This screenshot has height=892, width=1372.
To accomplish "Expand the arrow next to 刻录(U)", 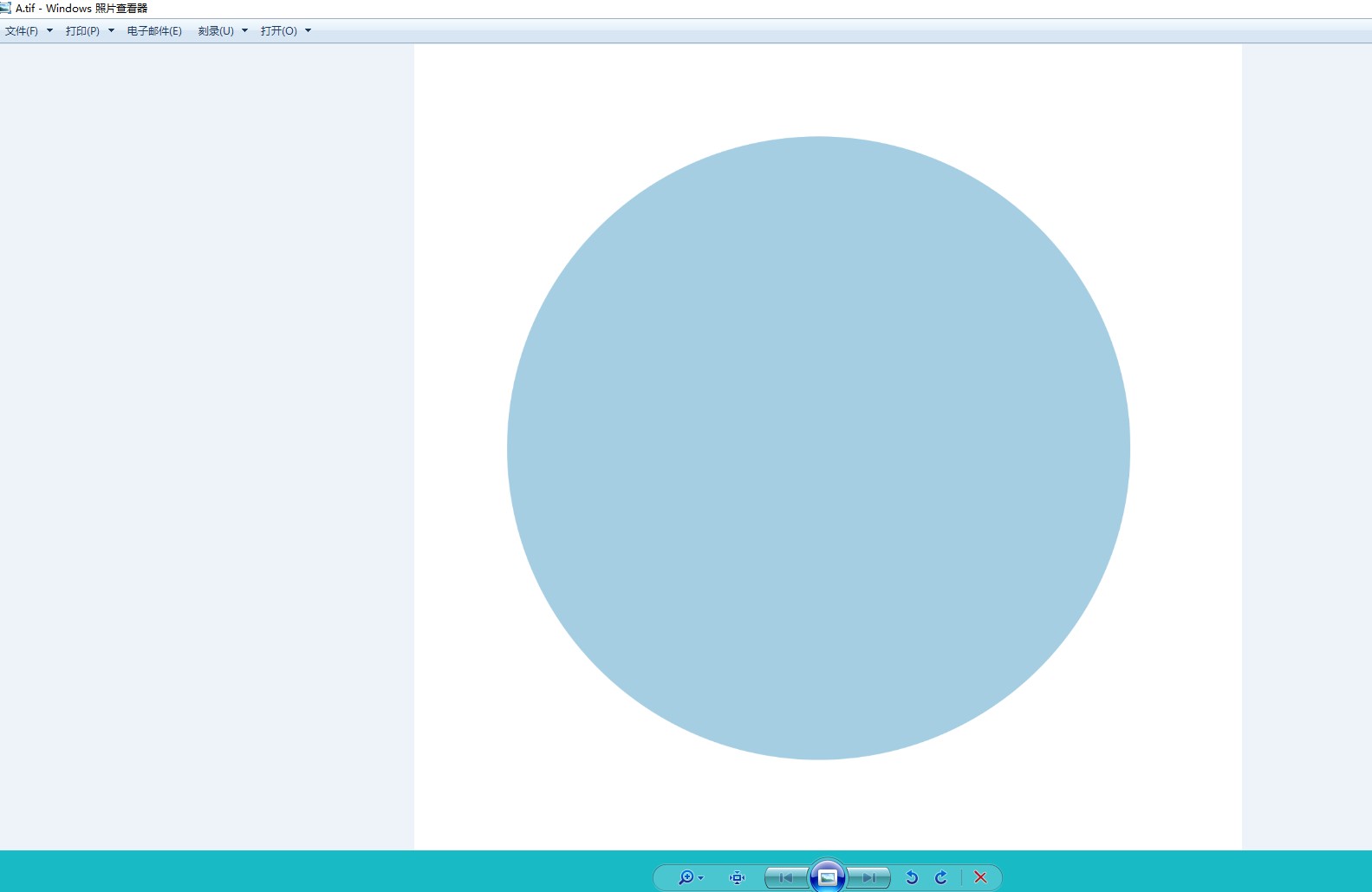I will point(244,31).
